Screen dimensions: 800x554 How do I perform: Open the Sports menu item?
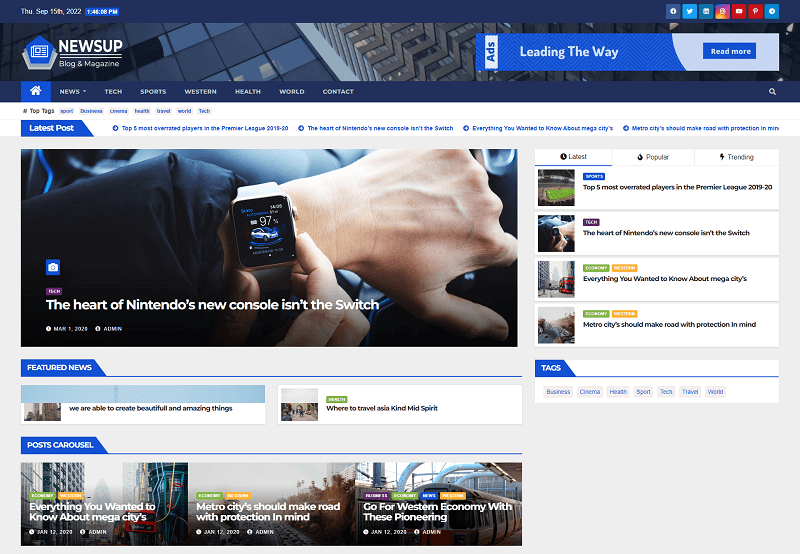153,92
